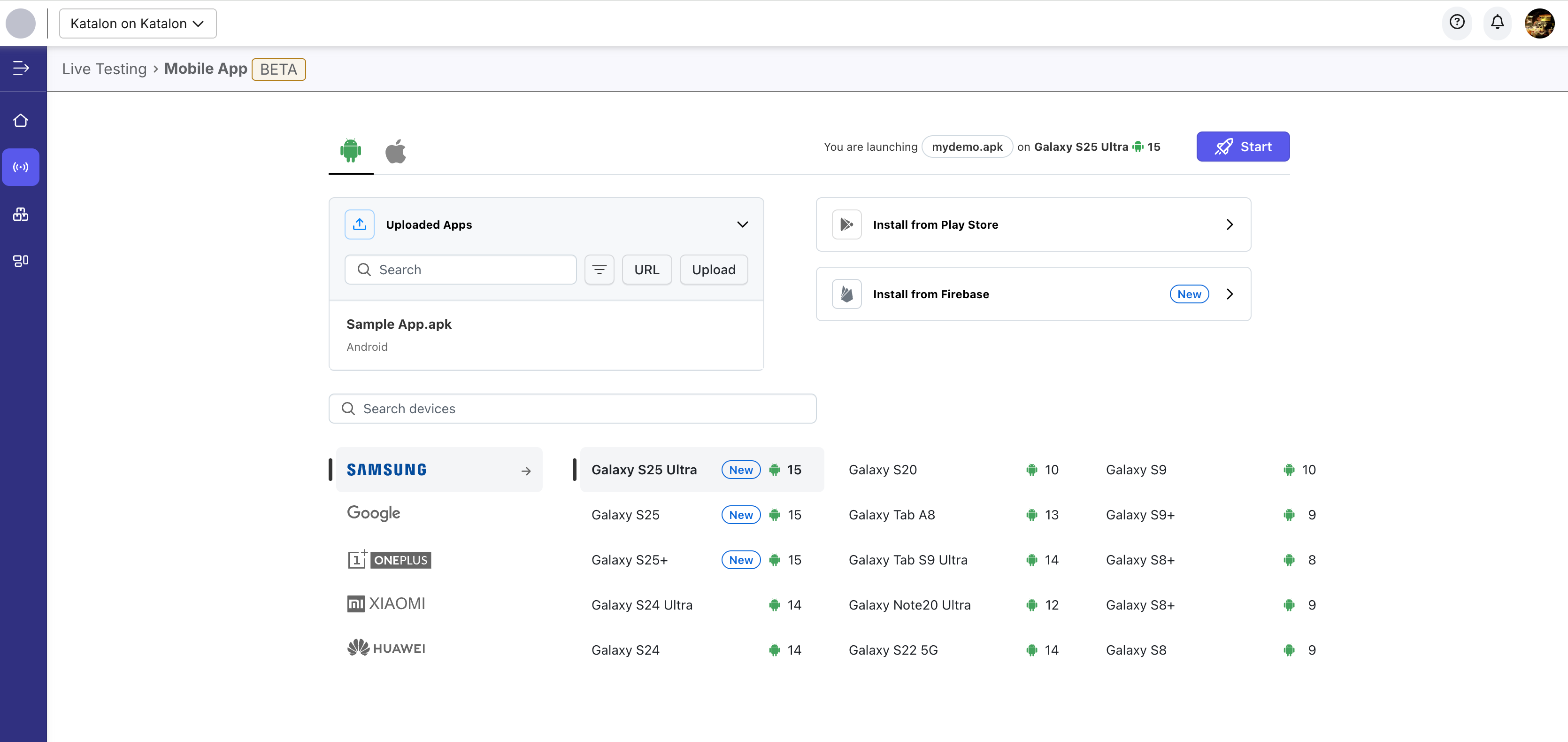Screen dimensions: 1568x742
Task: Select the Xiaomi brand
Action: 386,604
